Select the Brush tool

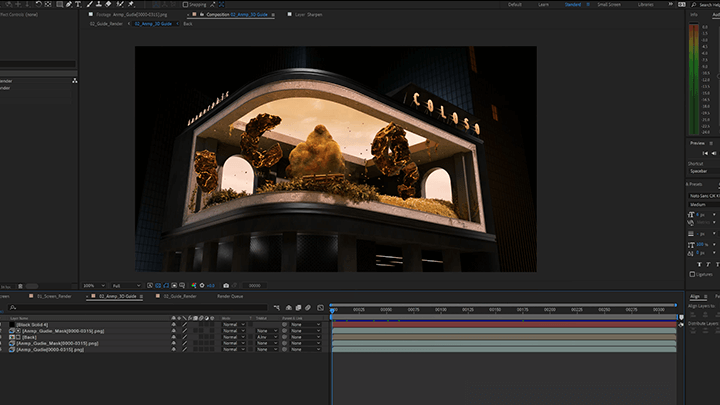(x=90, y=4)
